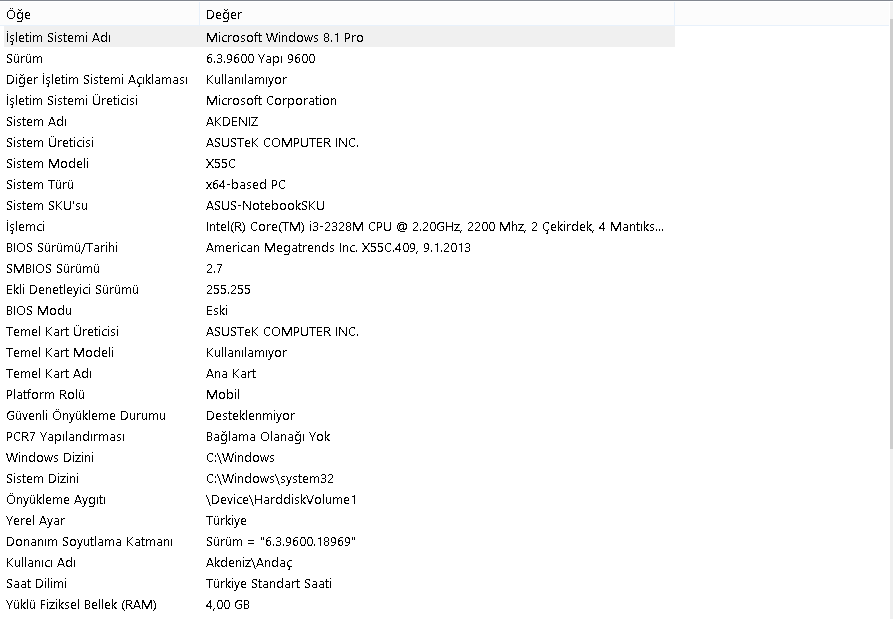
Task: Click the BIOS Sürümü/Tarihi entry
Action: (62, 247)
